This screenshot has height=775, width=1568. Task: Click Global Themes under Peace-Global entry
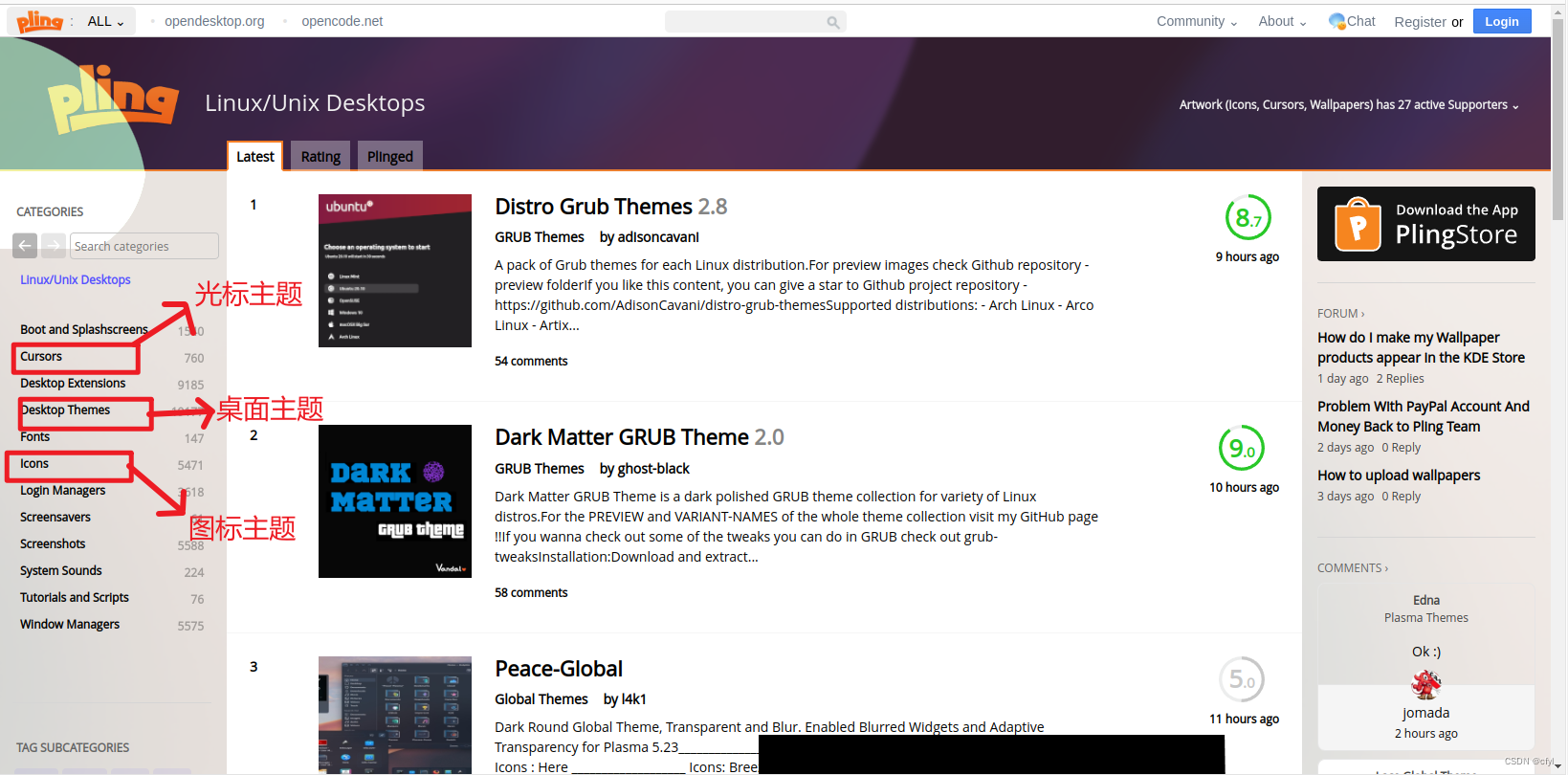pyautogui.click(x=541, y=699)
